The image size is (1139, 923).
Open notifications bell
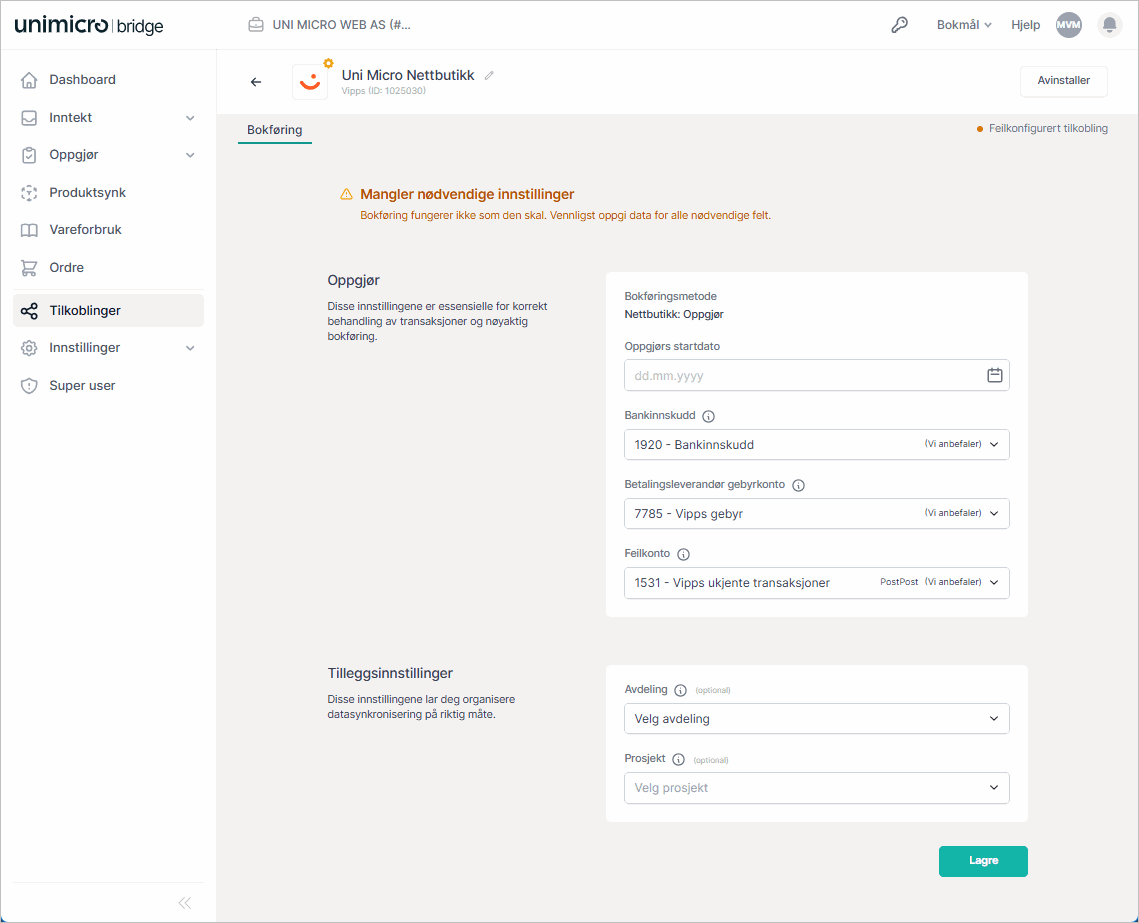tap(1109, 25)
